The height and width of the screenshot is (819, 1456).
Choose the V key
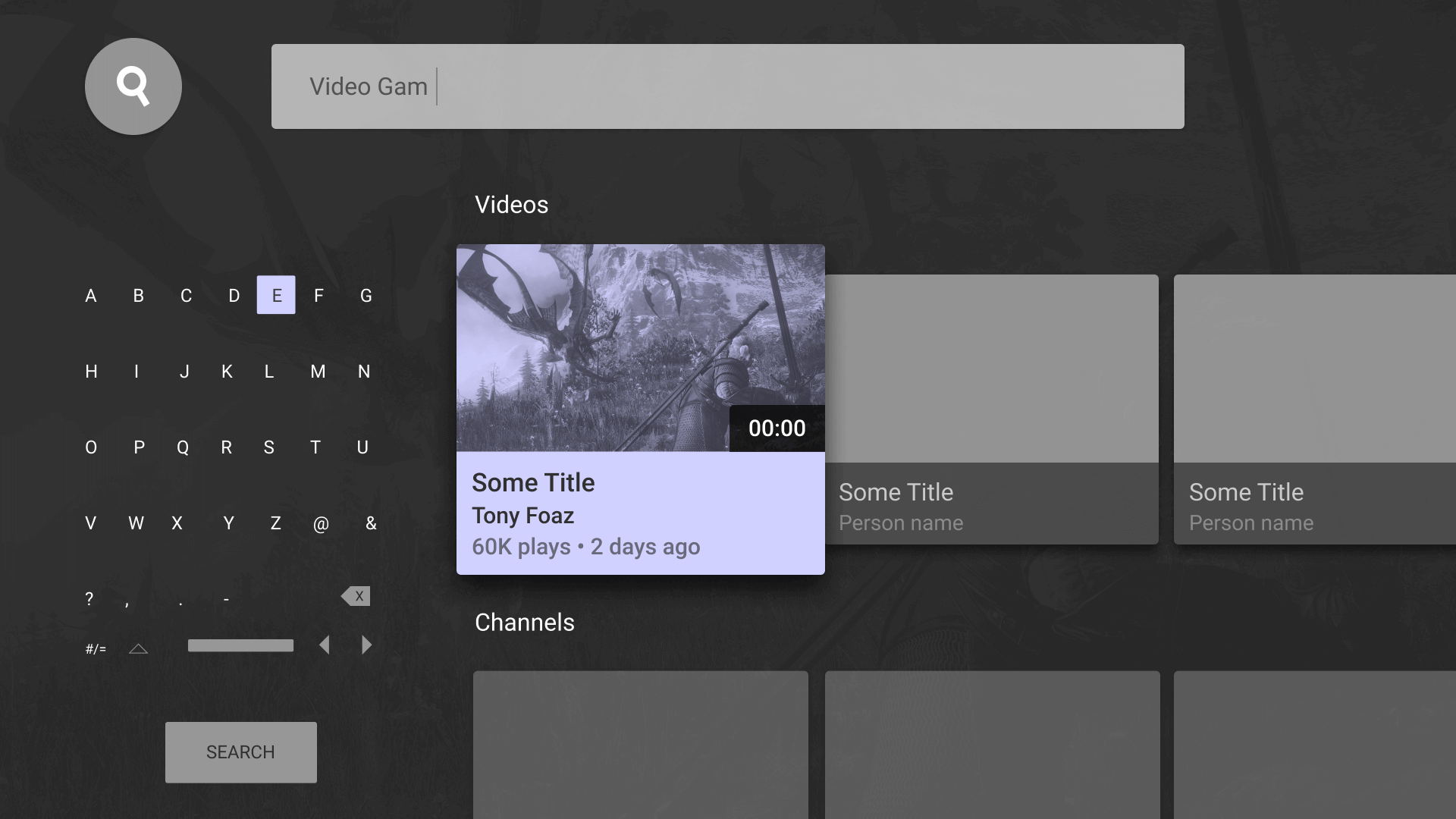click(x=91, y=523)
